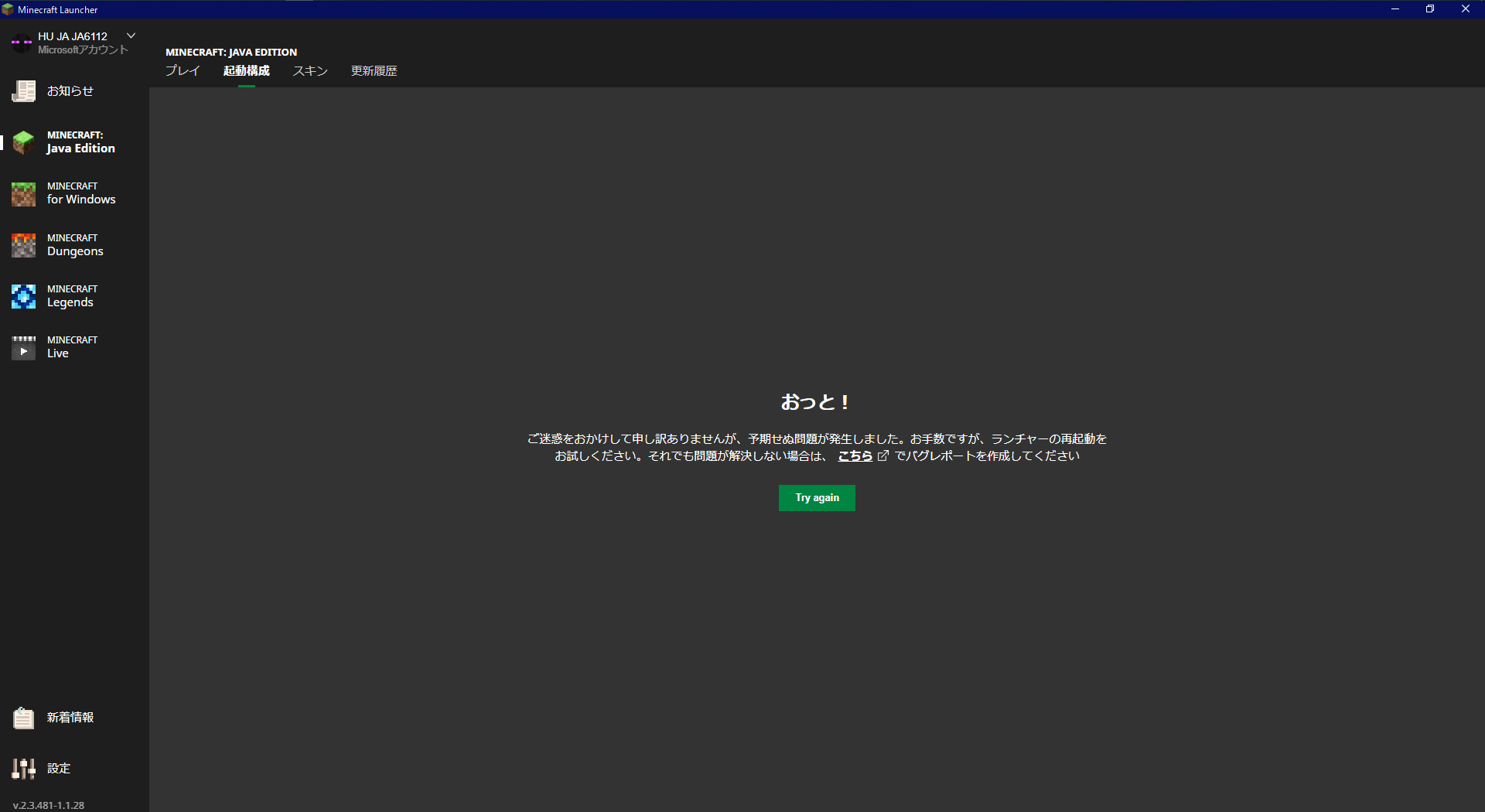Open Minecraft Legends icon in sidebar

click(x=23, y=296)
